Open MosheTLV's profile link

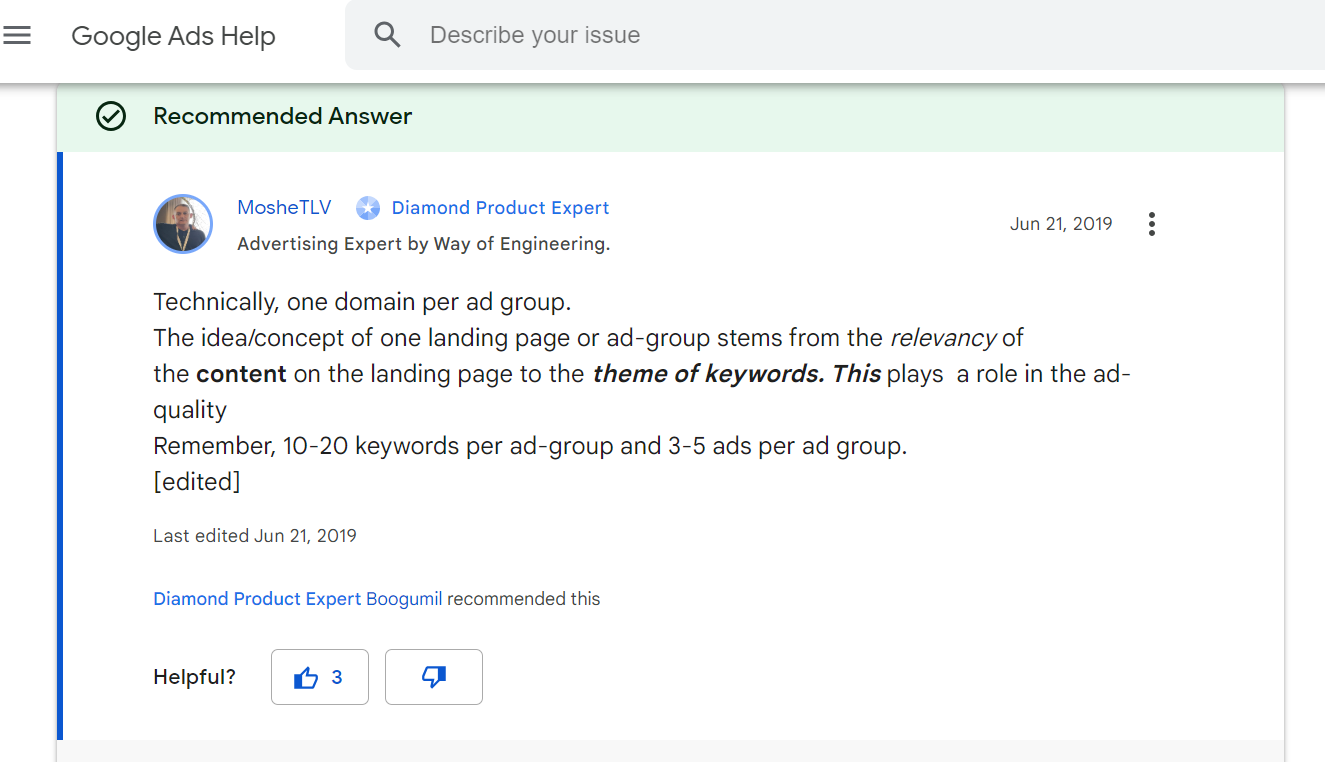(284, 207)
